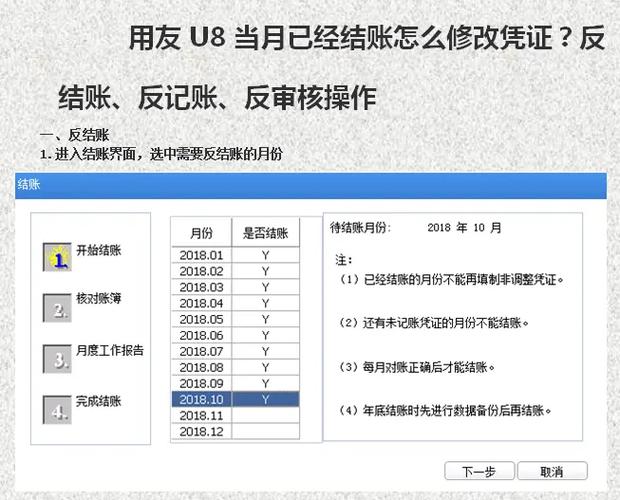Select the 2018.05 month row
The width and height of the screenshot is (620, 500).
(235, 319)
